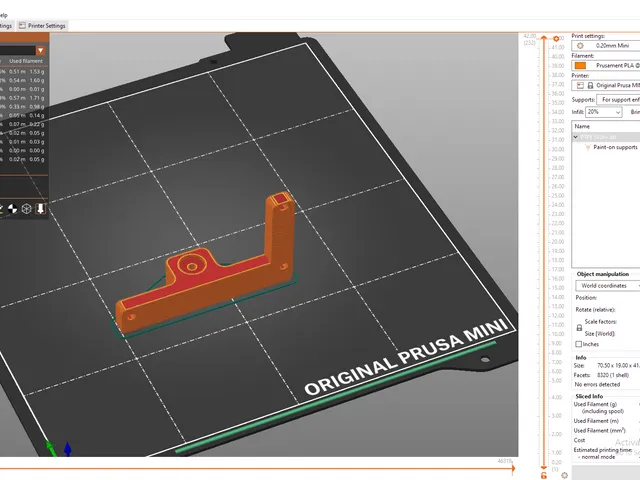
Task: Open the Supports dropdown
Action: [618, 100]
